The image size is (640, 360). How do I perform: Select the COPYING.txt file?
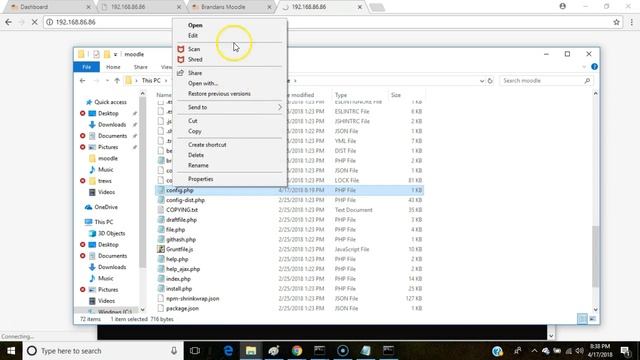point(182,210)
